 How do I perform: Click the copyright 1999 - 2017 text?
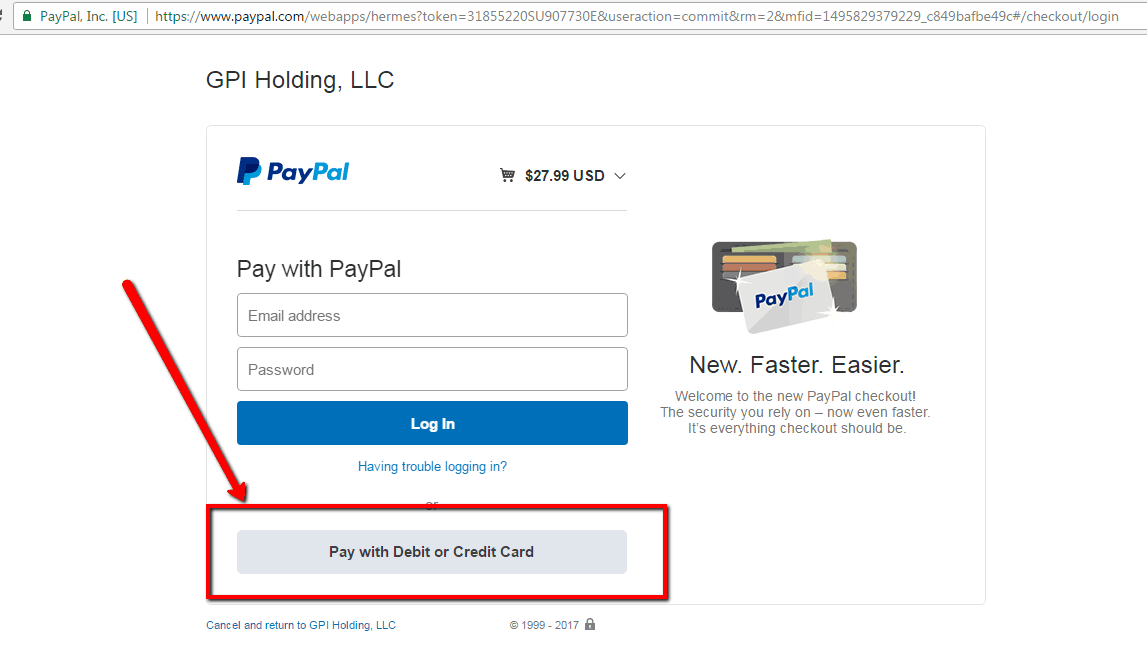tap(544, 625)
